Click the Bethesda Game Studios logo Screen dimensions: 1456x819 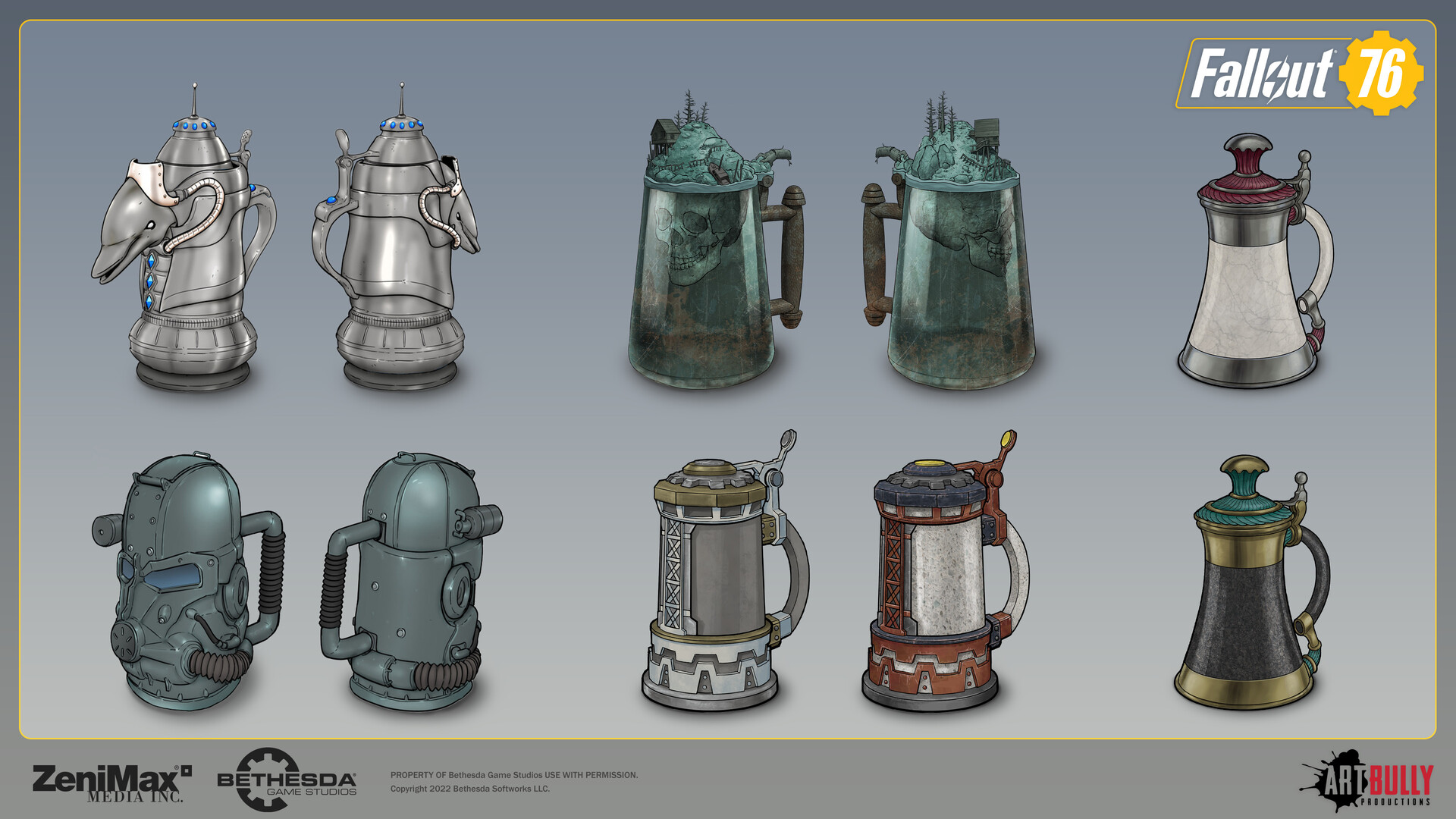(x=287, y=780)
